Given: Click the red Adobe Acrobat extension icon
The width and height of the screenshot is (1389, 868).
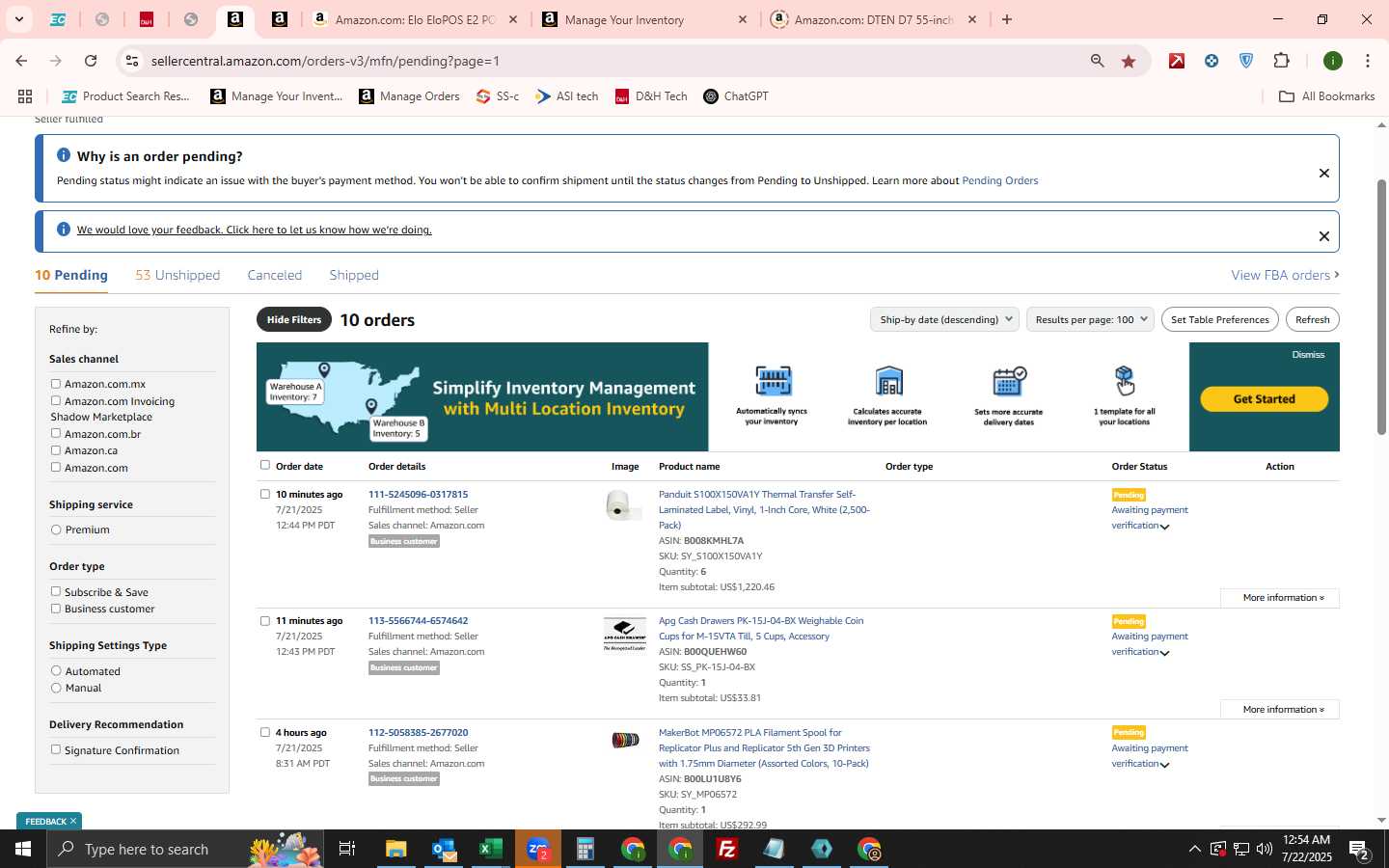Looking at the screenshot, I should pos(1177,61).
